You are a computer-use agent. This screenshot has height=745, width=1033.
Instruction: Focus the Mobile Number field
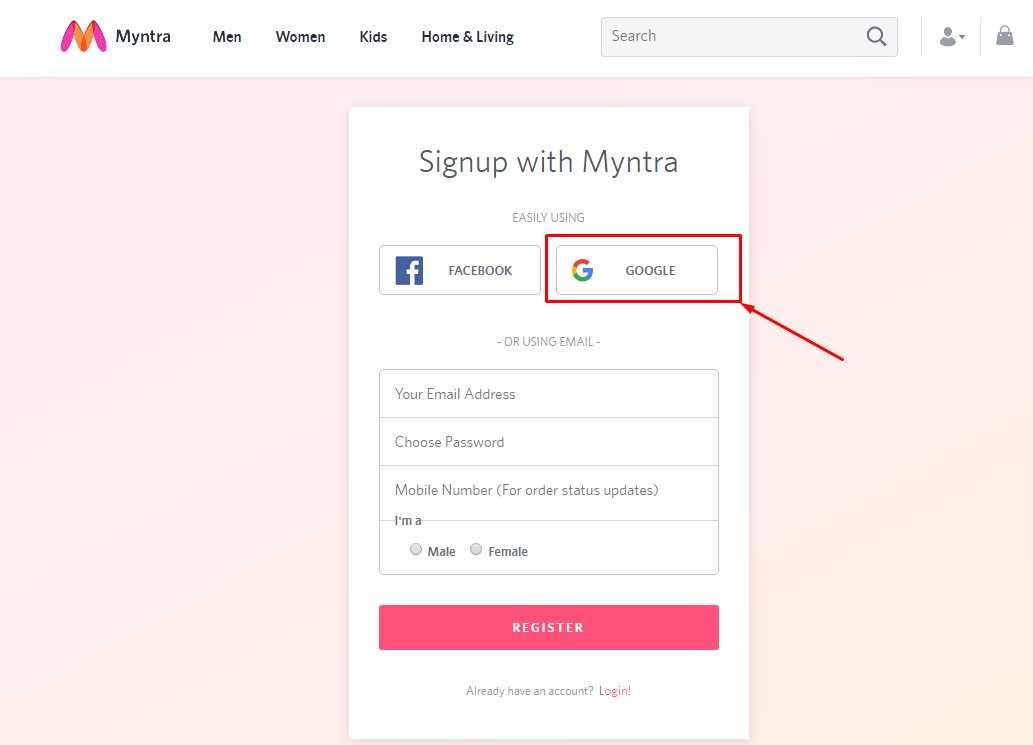[549, 490]
